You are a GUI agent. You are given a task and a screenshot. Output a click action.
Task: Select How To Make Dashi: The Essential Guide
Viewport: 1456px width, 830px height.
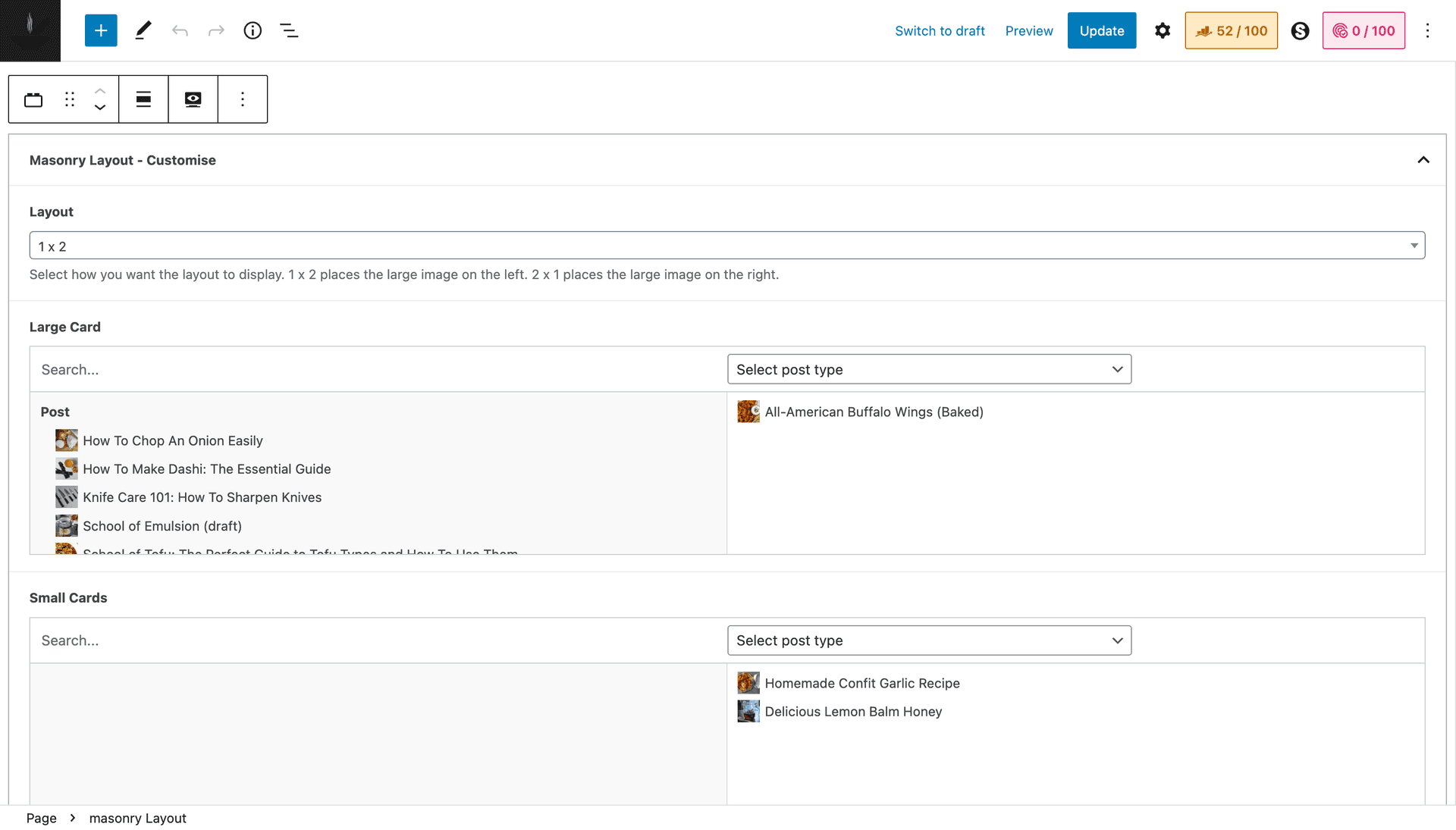tap(206, 469)
